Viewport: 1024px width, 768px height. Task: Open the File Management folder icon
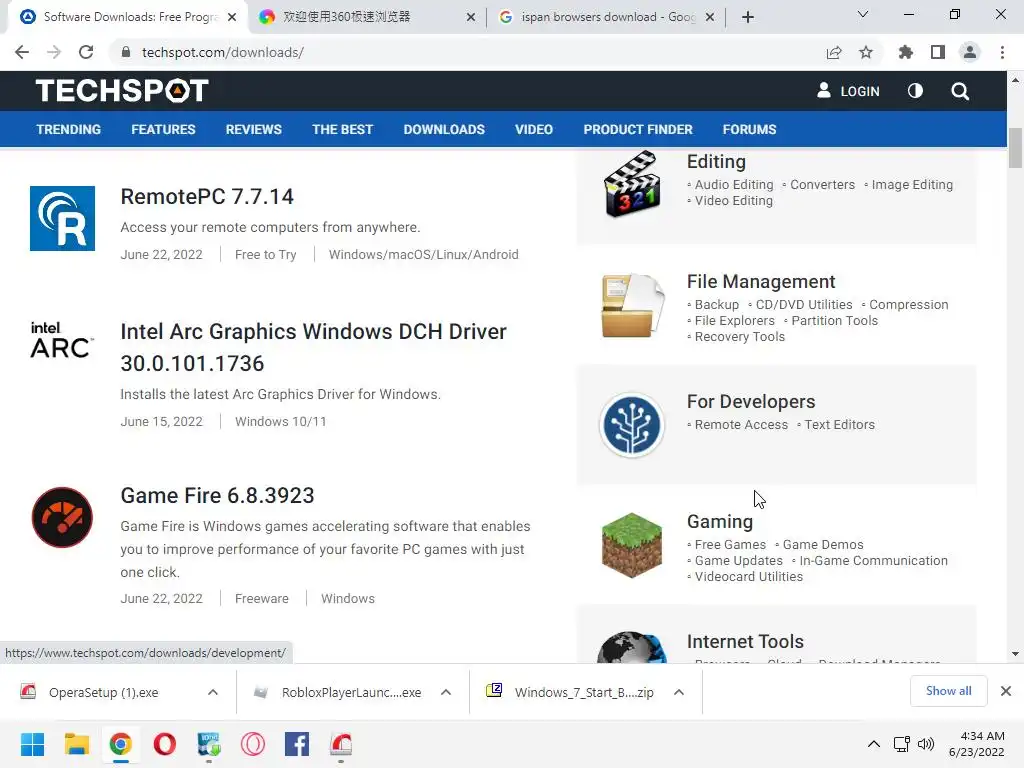click(x=632, y=306)
